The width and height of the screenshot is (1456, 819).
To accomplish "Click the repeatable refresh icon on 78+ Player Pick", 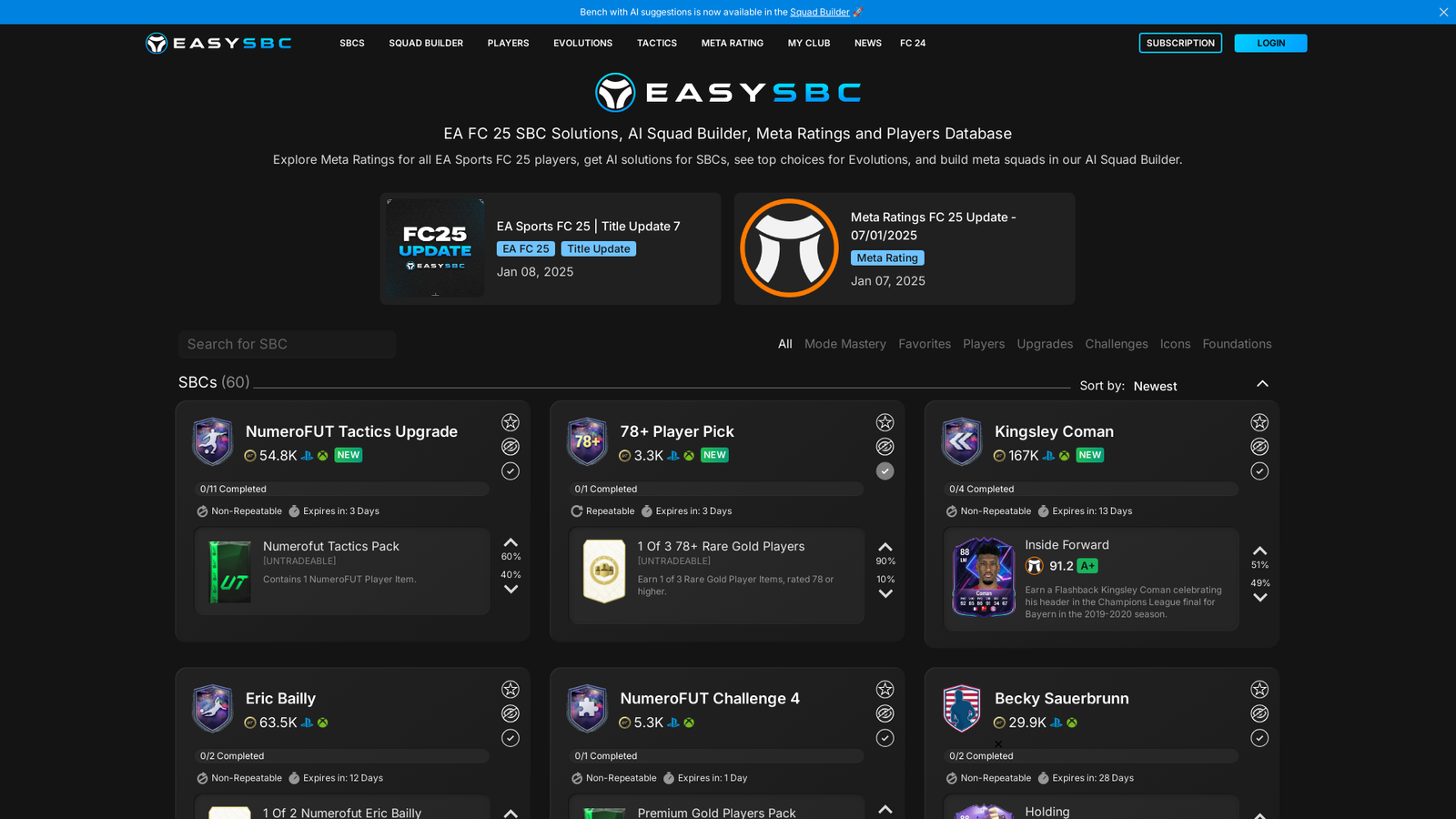I will click(577, 511).
